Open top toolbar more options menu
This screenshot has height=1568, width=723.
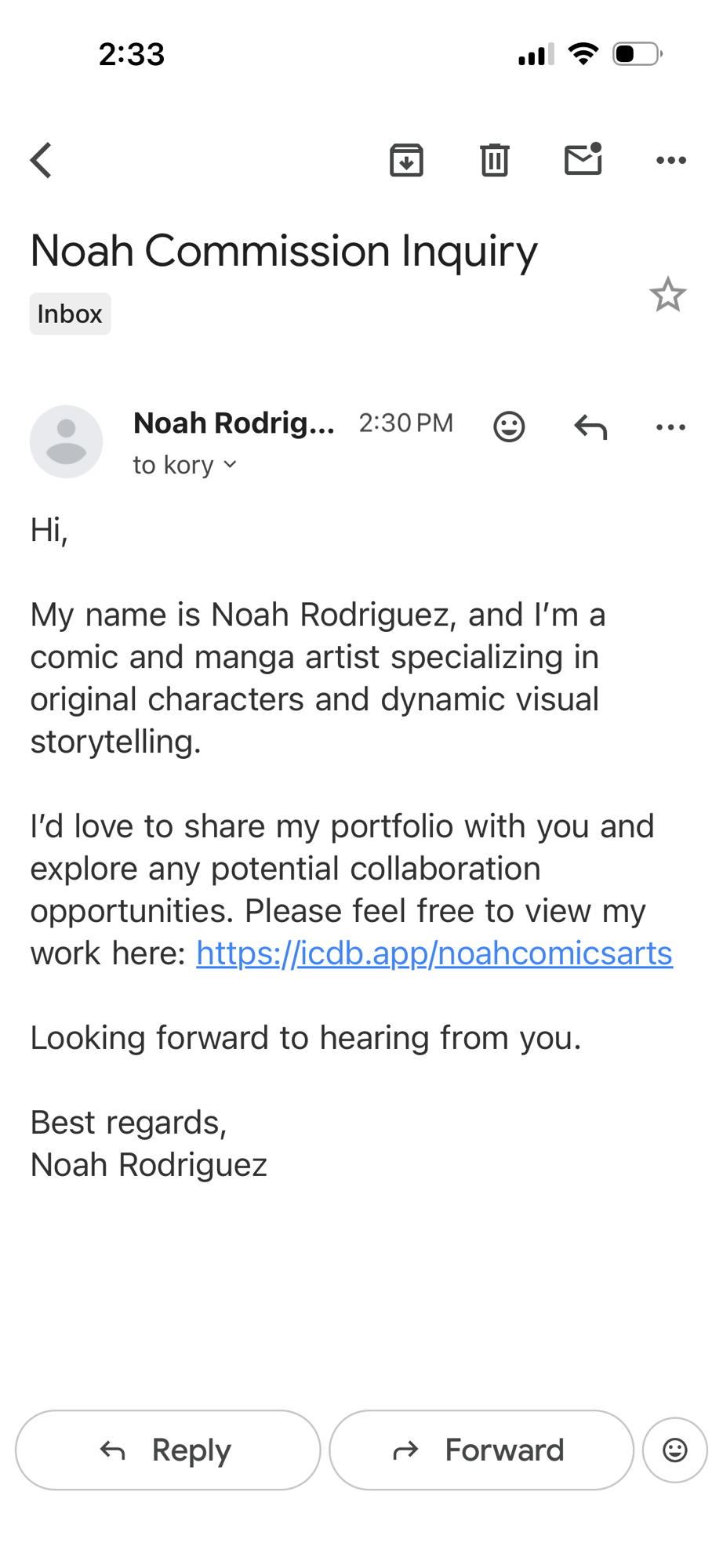[x=670, y=161]
